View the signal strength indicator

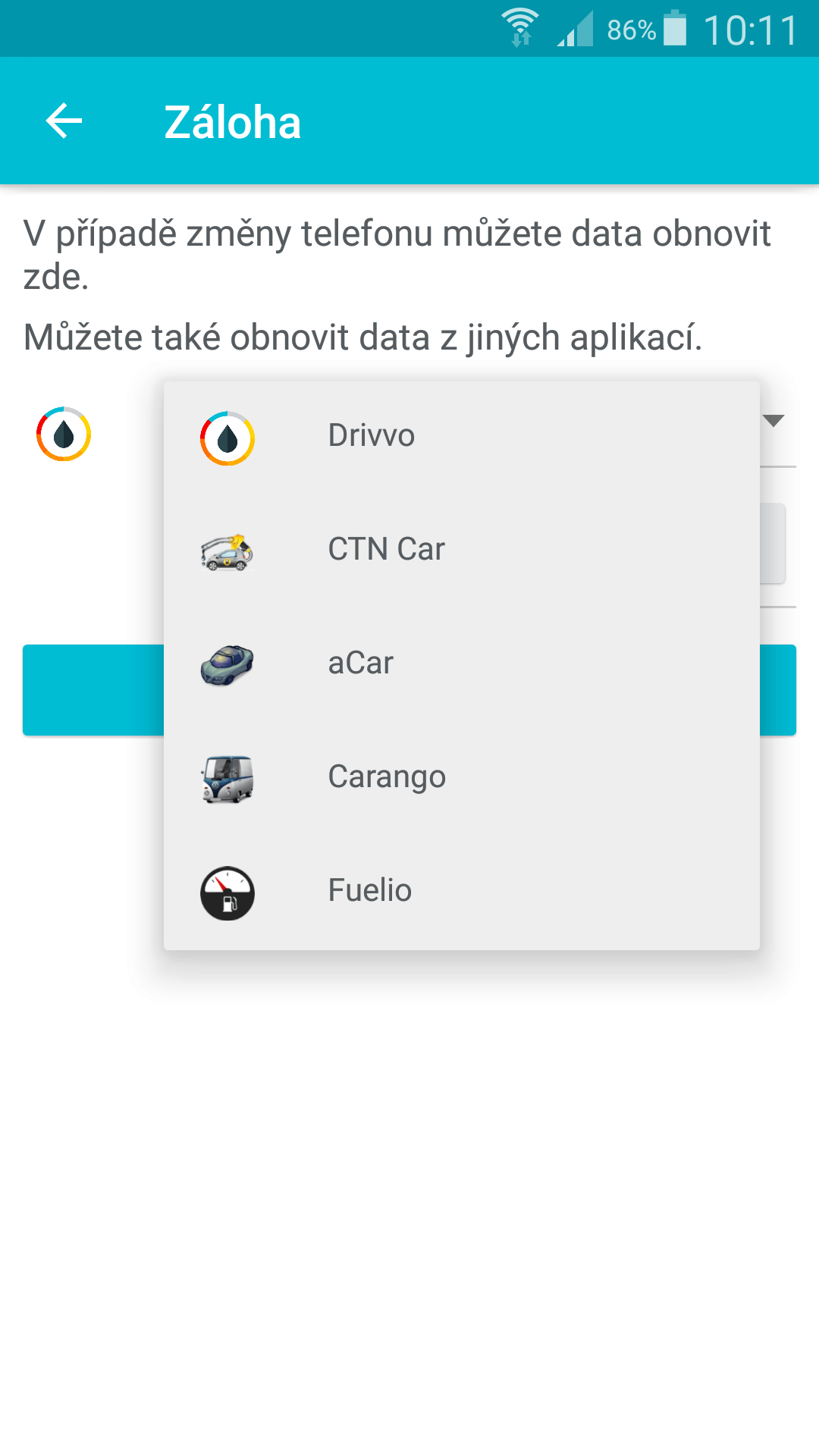(x=575, y=29)
